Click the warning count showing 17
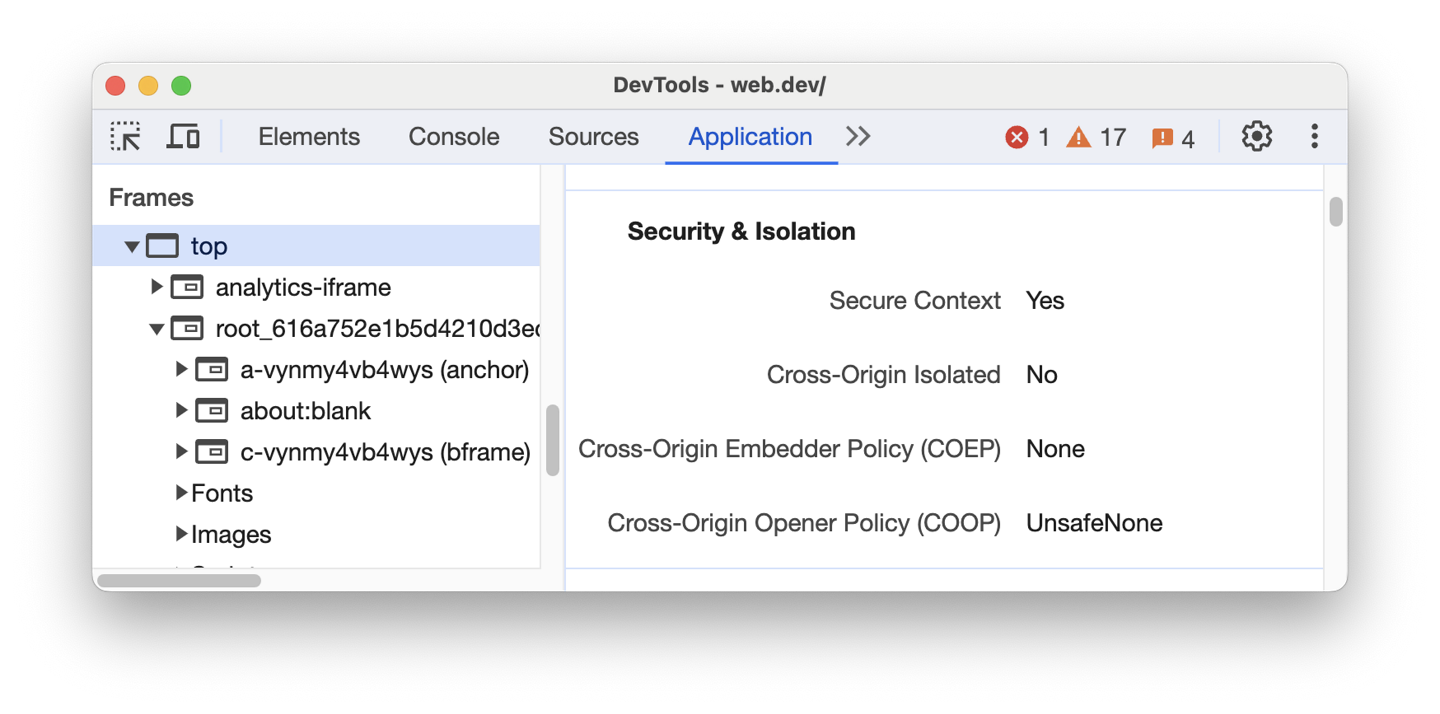The width and height of the screenshot is (1440, 714). tap(1096, 137)
